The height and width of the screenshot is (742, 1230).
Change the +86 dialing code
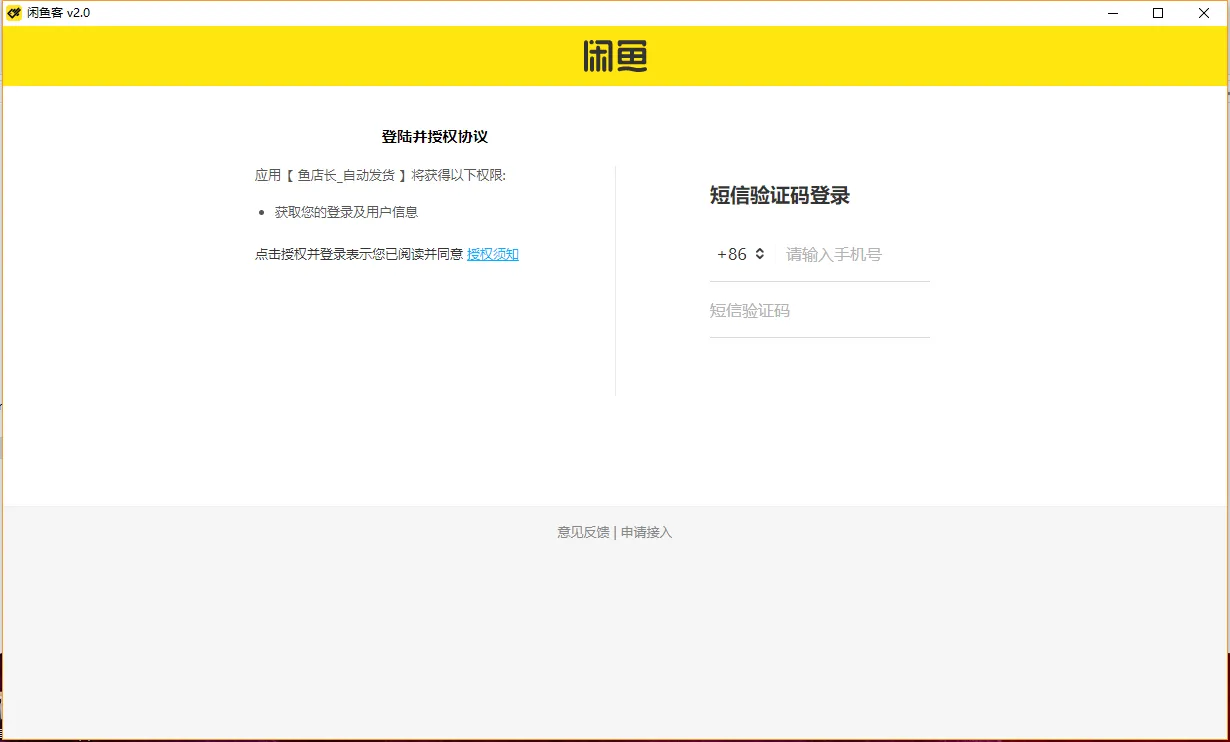tap(730, 254)
